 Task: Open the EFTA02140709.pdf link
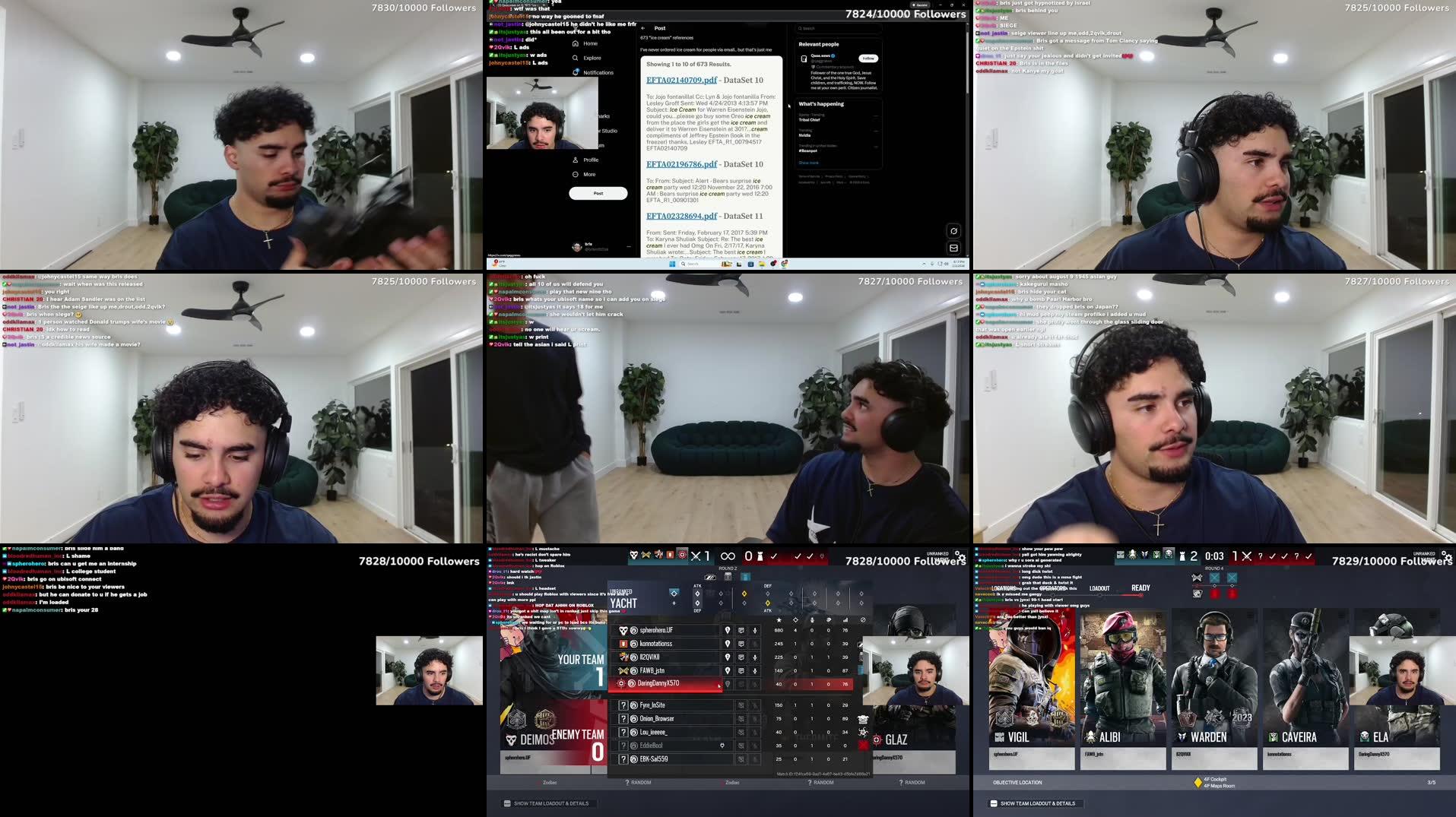[680, 79]
